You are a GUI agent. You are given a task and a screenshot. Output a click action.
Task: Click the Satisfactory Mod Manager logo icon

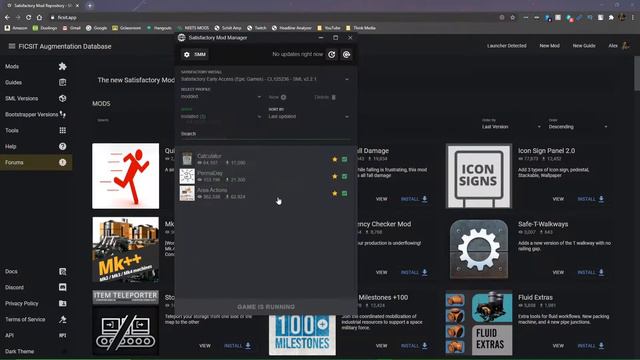tap(182, 38)
